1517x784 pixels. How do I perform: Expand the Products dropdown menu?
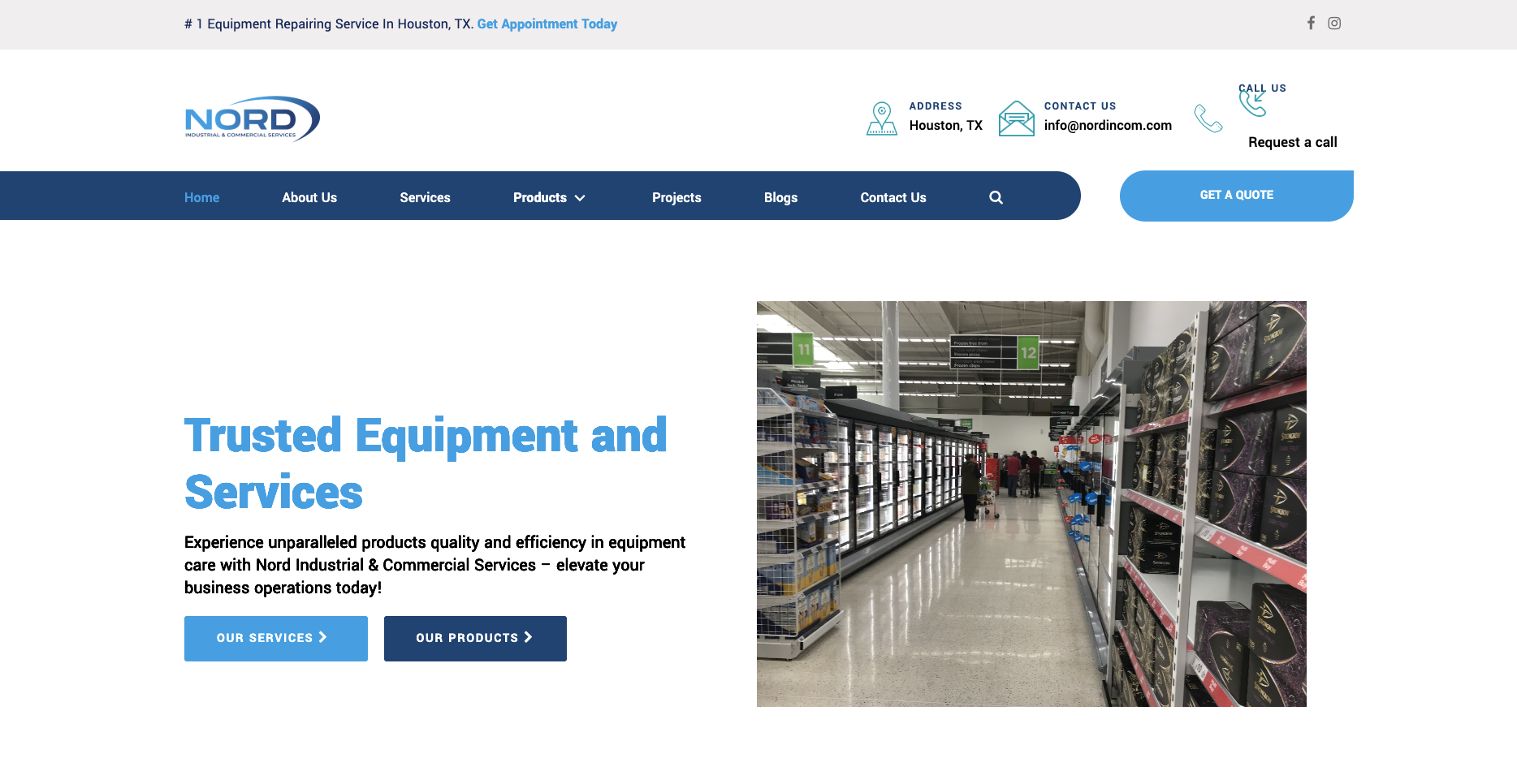click(x=540, y=197)
